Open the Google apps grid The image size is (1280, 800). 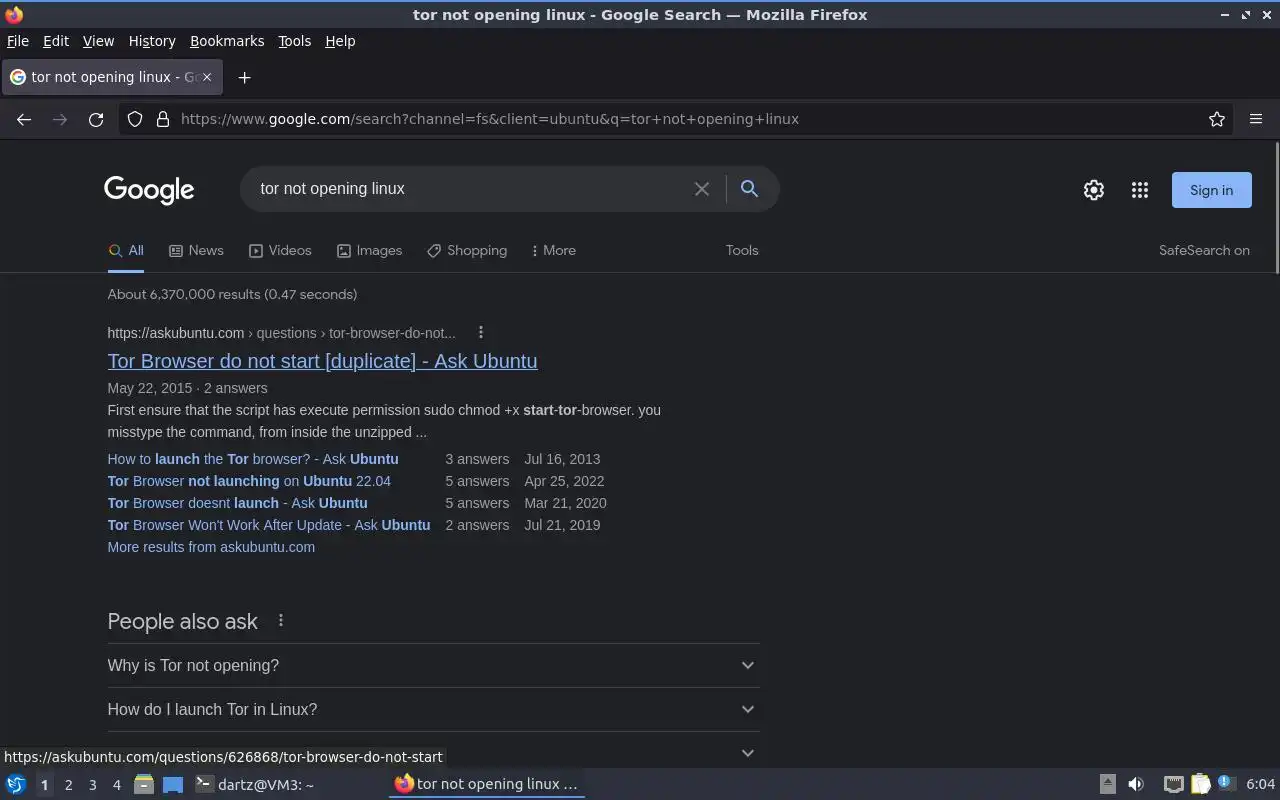tap(1140, 190)
